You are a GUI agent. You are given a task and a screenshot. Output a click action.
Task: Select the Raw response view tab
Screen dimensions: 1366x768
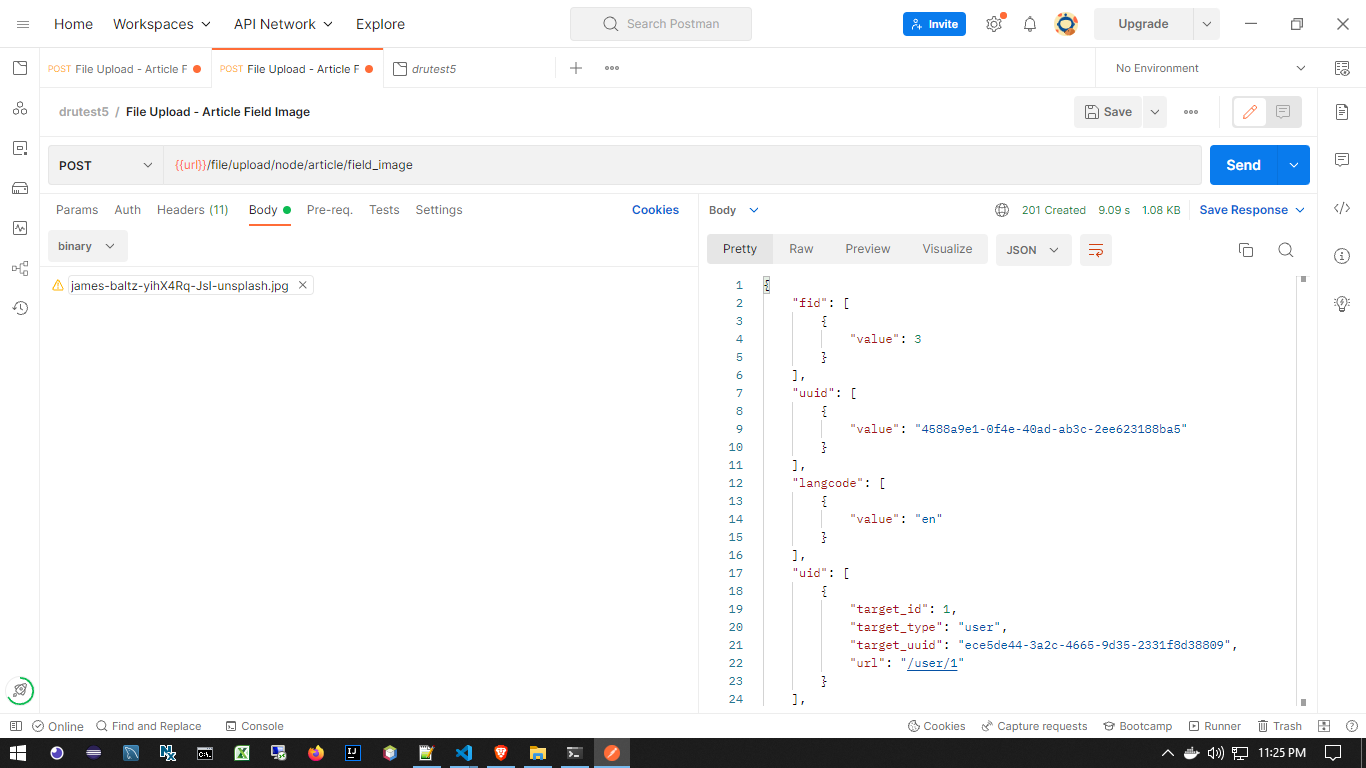click(x=801, y=249)
